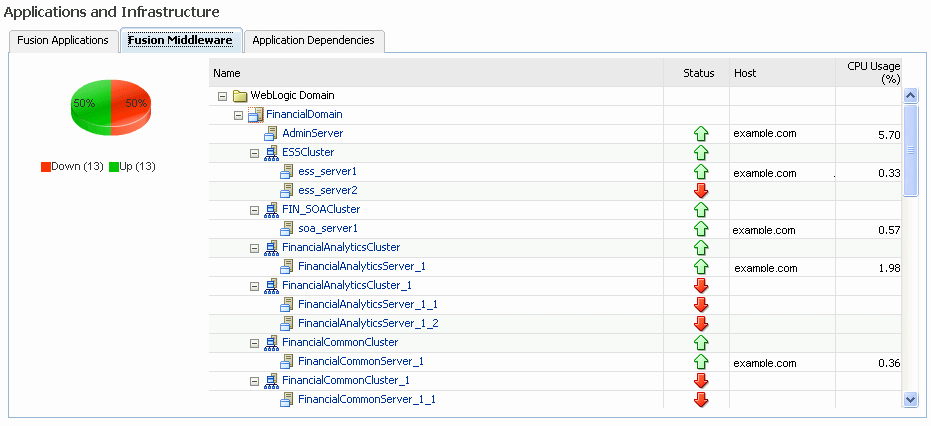The width and height of the screenshot is (931, 426).
Task: Select the Fusion Middleware tab
Action: pos(180,40)
